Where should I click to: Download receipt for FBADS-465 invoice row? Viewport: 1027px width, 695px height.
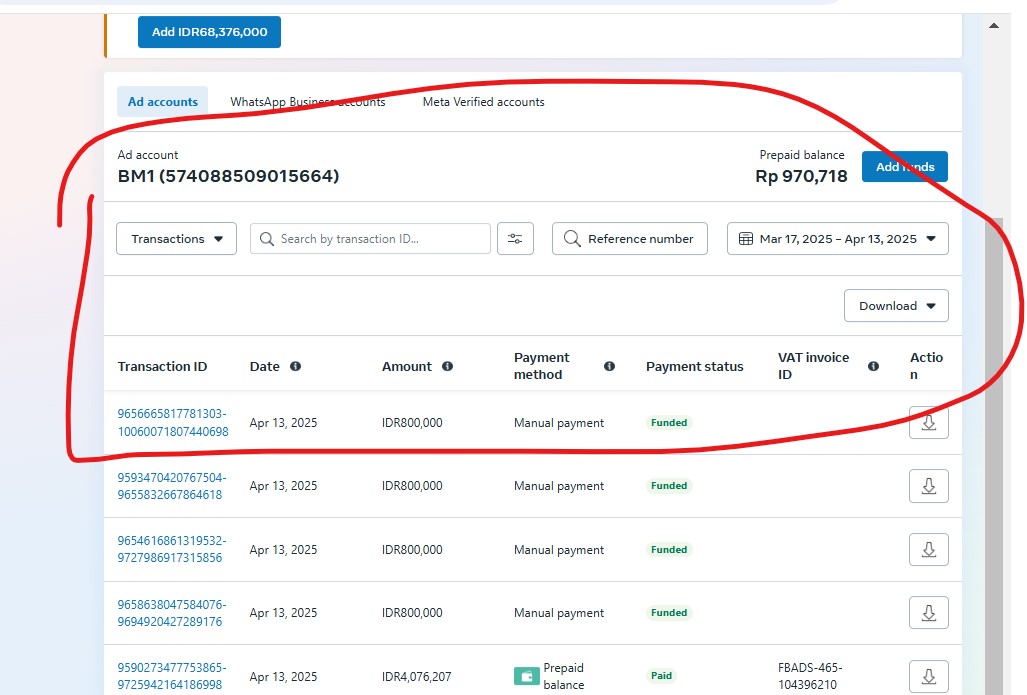pos(928,675)
